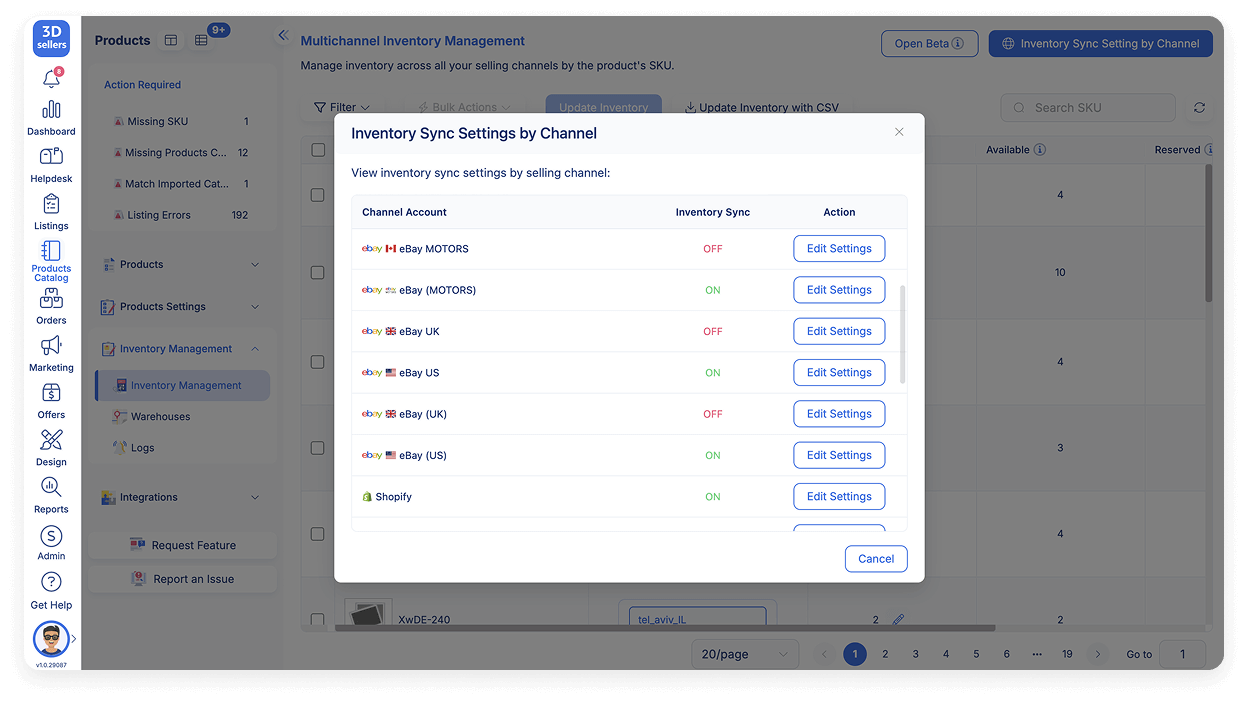The height and width of the screenshot is (702, 1248).
Task: Tick the third product row checkbox
Action: [318, 362]
